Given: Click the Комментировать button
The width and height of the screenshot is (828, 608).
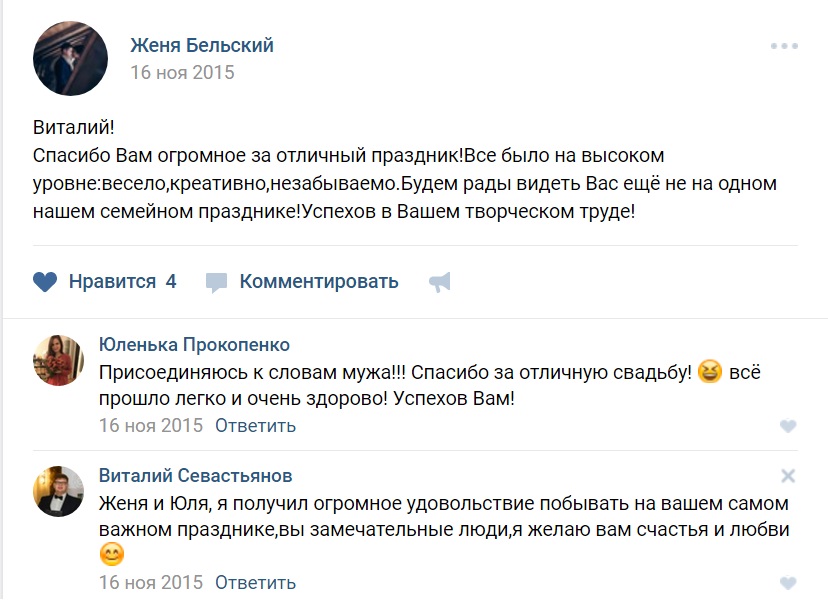Looking at the screenshot, I should coord(319,282).
